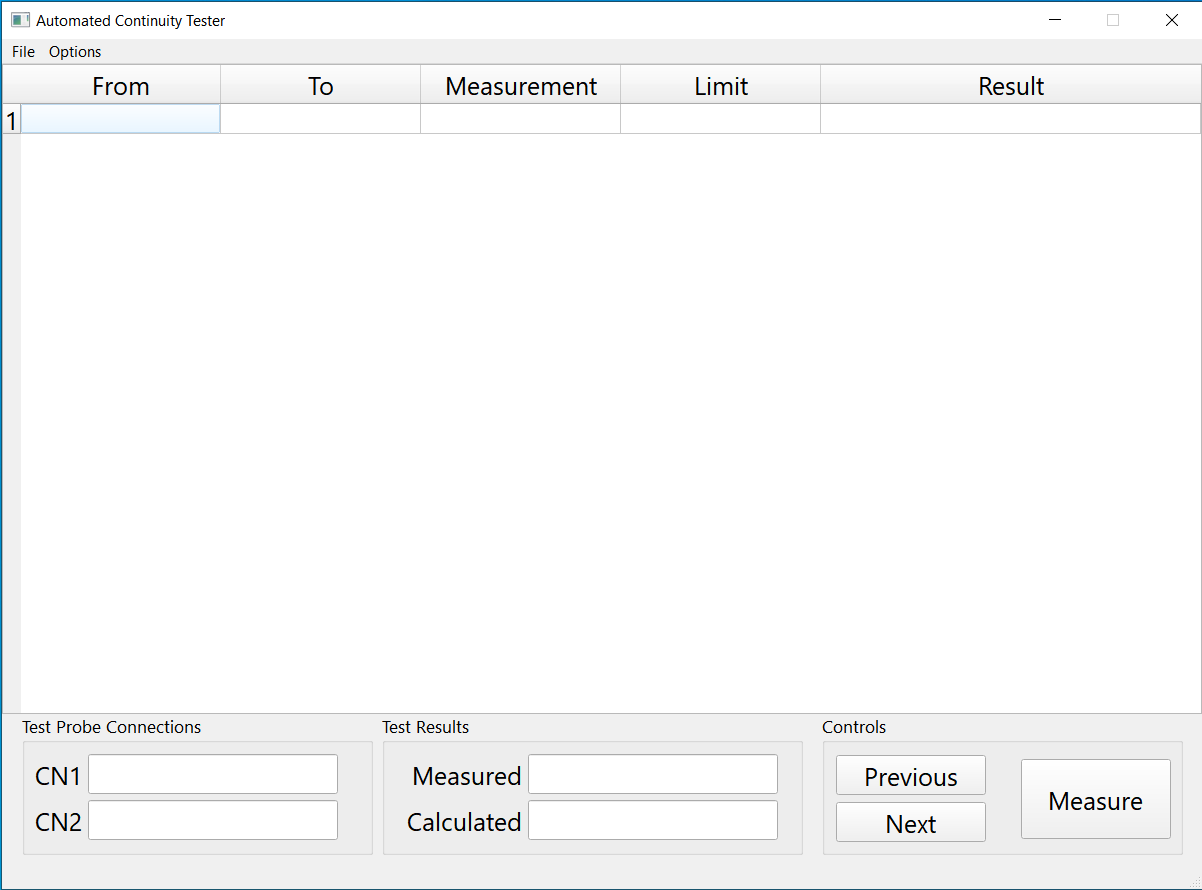
Task: Focus the CN2 probe input field
Action: 213,821
